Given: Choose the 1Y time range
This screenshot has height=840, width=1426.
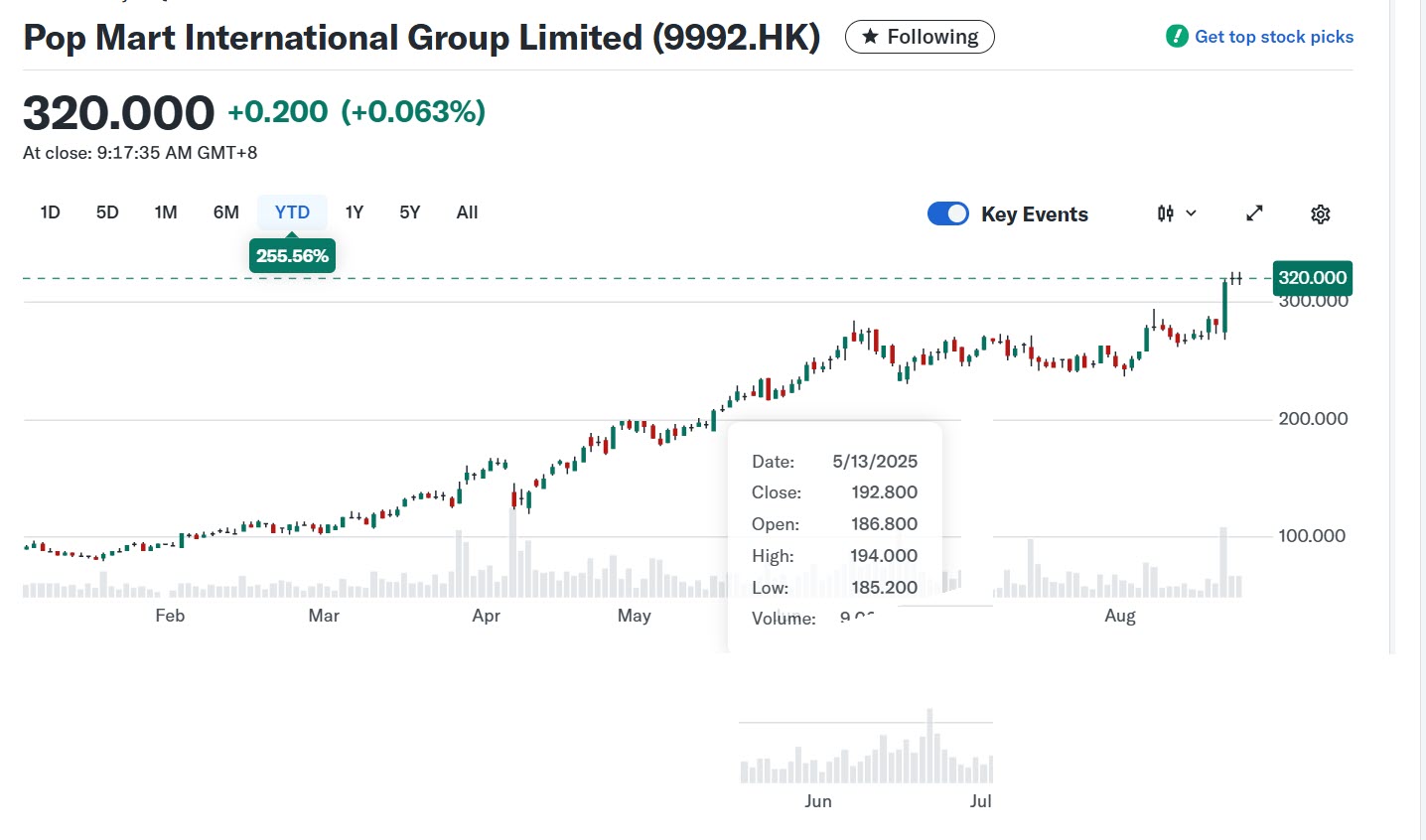Looking at the screenshot, I should pos(355,212).
